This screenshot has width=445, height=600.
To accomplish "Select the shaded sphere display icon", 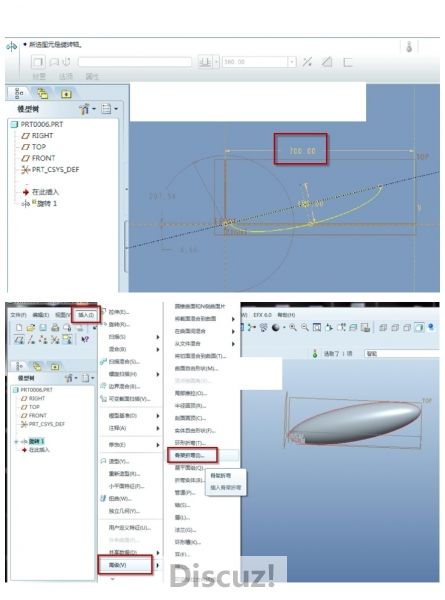I will pos(275,328).
